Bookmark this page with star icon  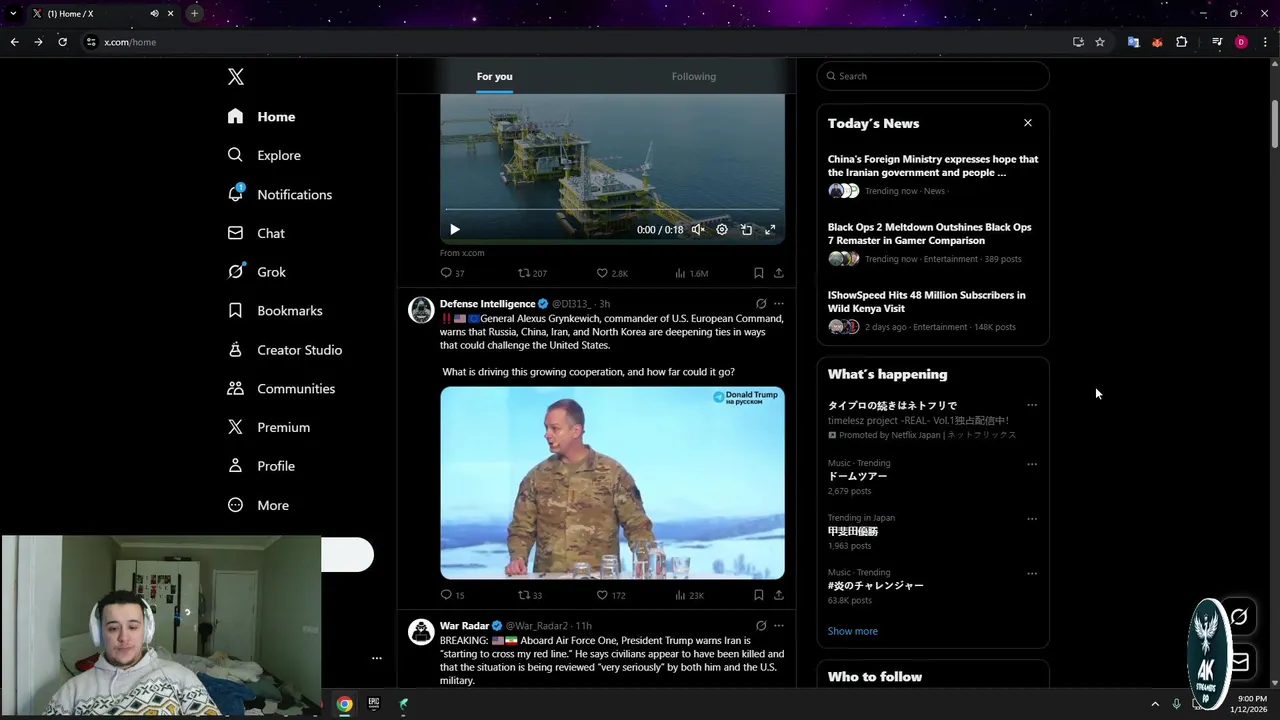pos(1100,42)
